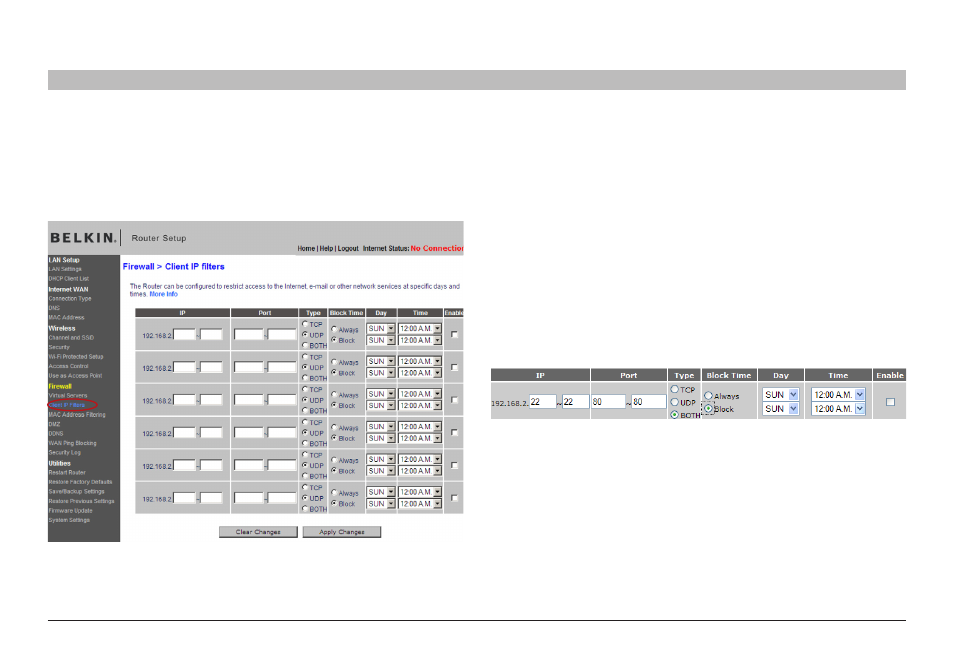Select TCP type in the enlarged example row
Image resolution: width=954 pixels, height=668 pixels.
pyautogui.click(x=674, y=389)
